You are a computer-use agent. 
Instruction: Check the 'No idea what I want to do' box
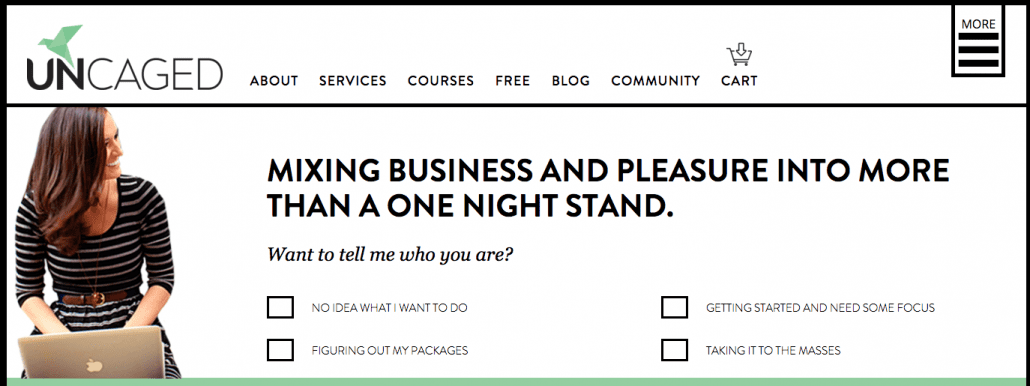coord(280,307)
